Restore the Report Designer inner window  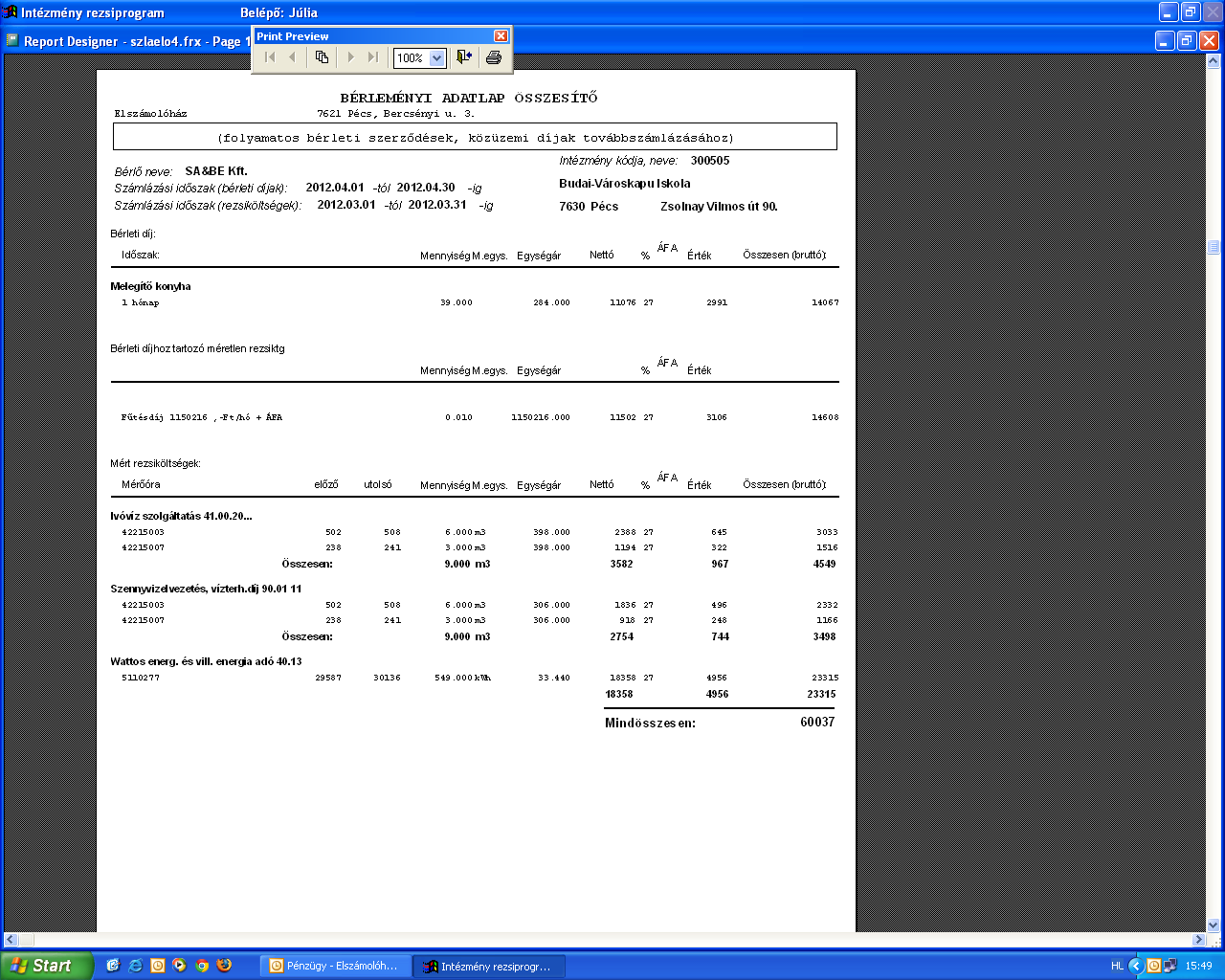[x=1187, y=41]
